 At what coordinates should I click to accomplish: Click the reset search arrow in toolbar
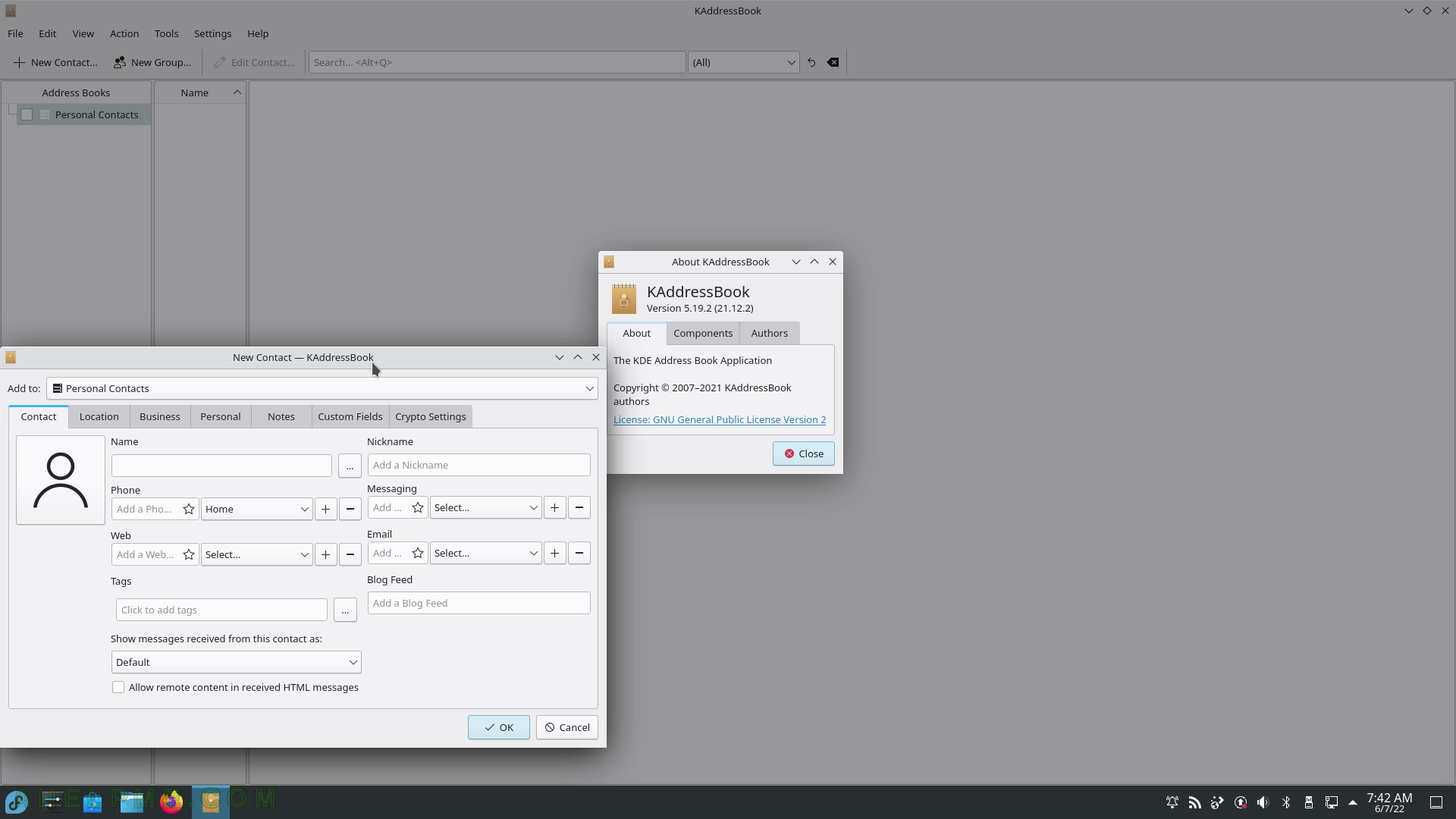coord(811,62)
